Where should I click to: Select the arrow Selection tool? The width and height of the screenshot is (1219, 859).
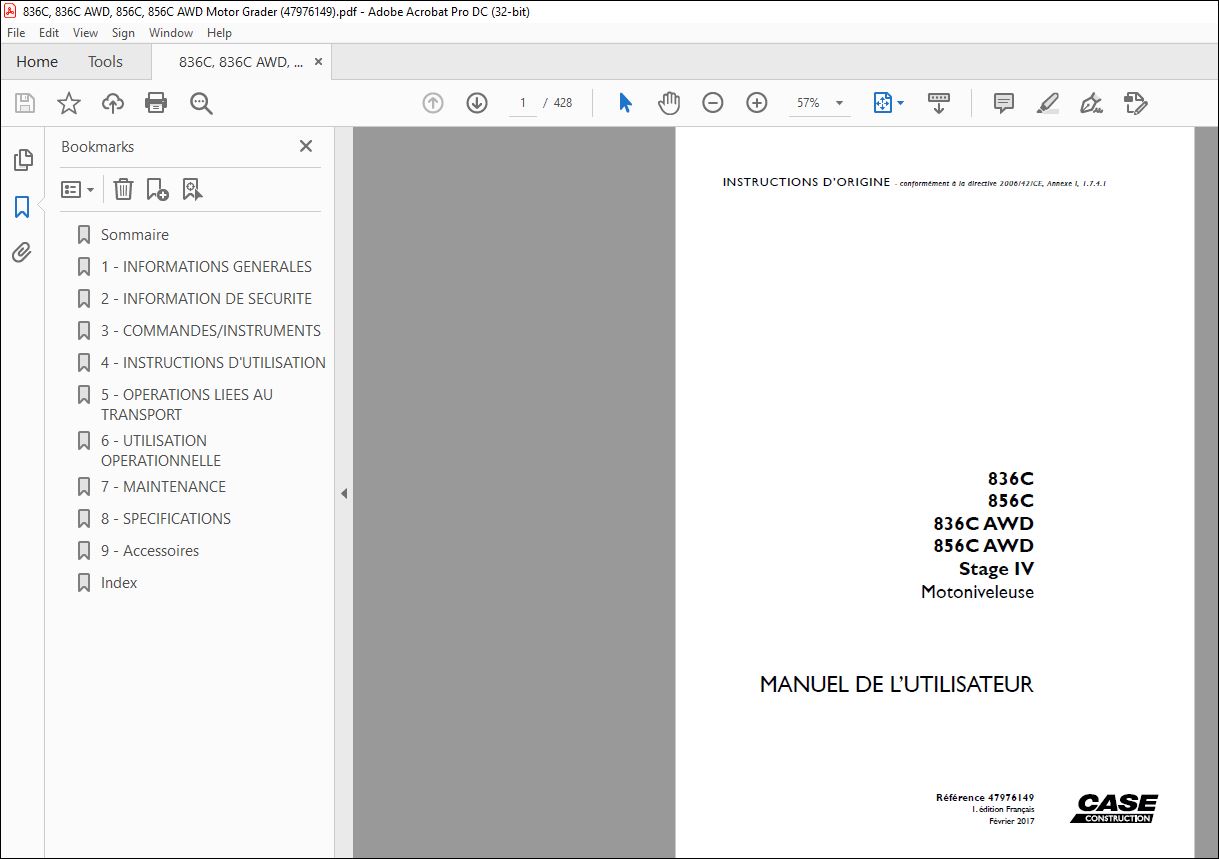click(x=625, y=103)
